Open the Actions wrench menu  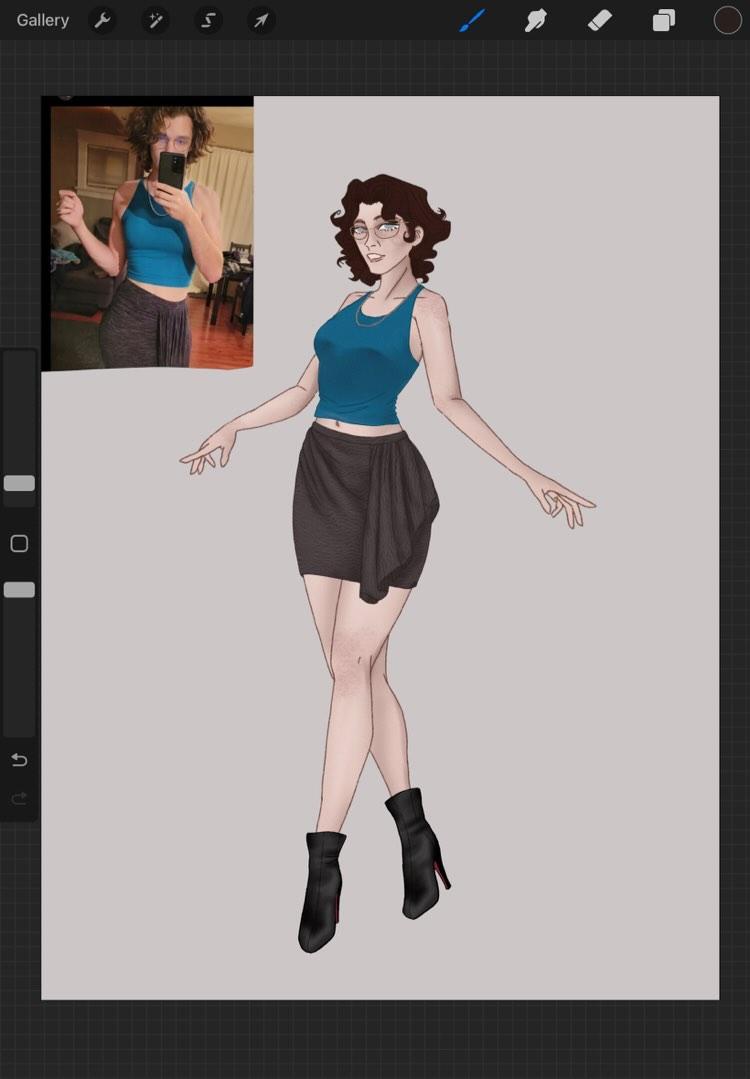click(x=102, y=21)
